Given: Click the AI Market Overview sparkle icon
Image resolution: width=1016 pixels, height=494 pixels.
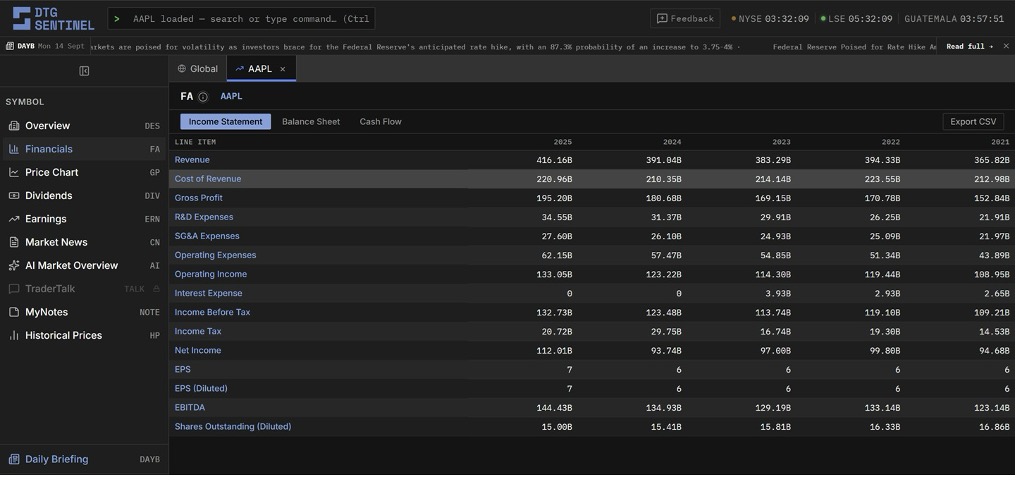Looking at the screenshot, I should click(x=14, y=266).
